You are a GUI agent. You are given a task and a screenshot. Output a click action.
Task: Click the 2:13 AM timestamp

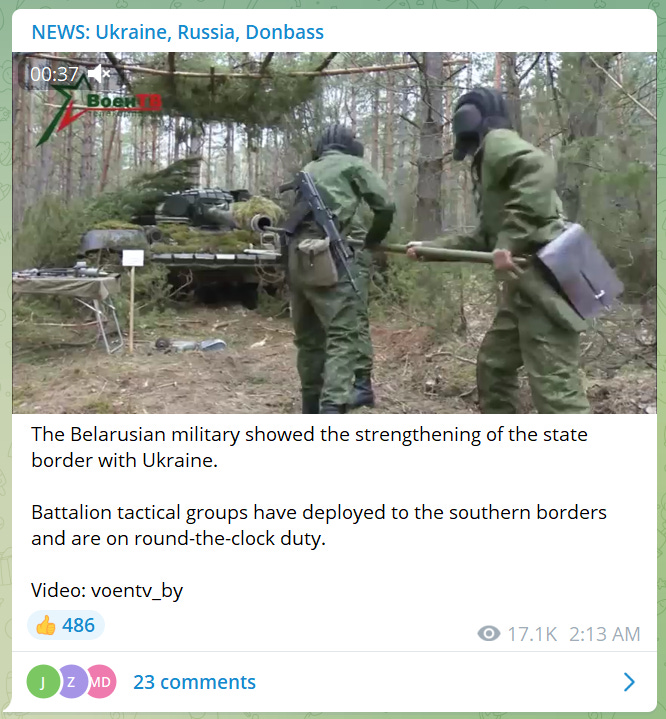click(605, 634)
